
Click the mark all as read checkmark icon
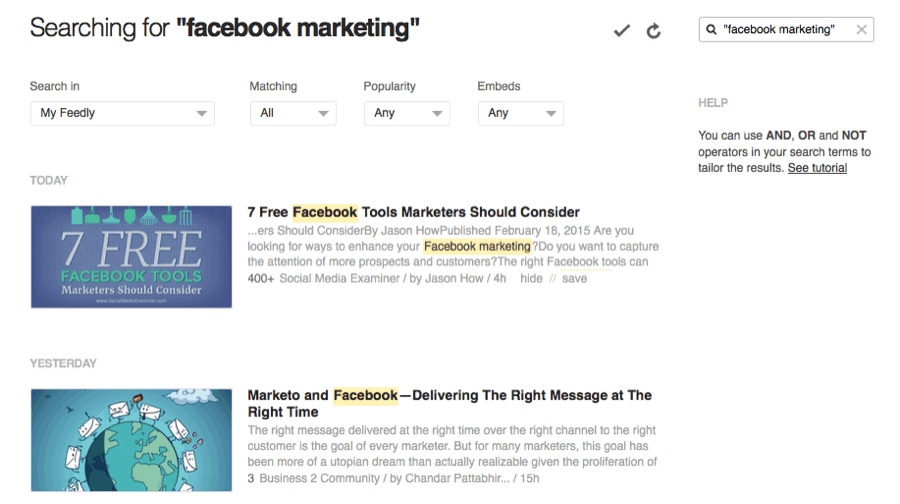coord(622,30)
